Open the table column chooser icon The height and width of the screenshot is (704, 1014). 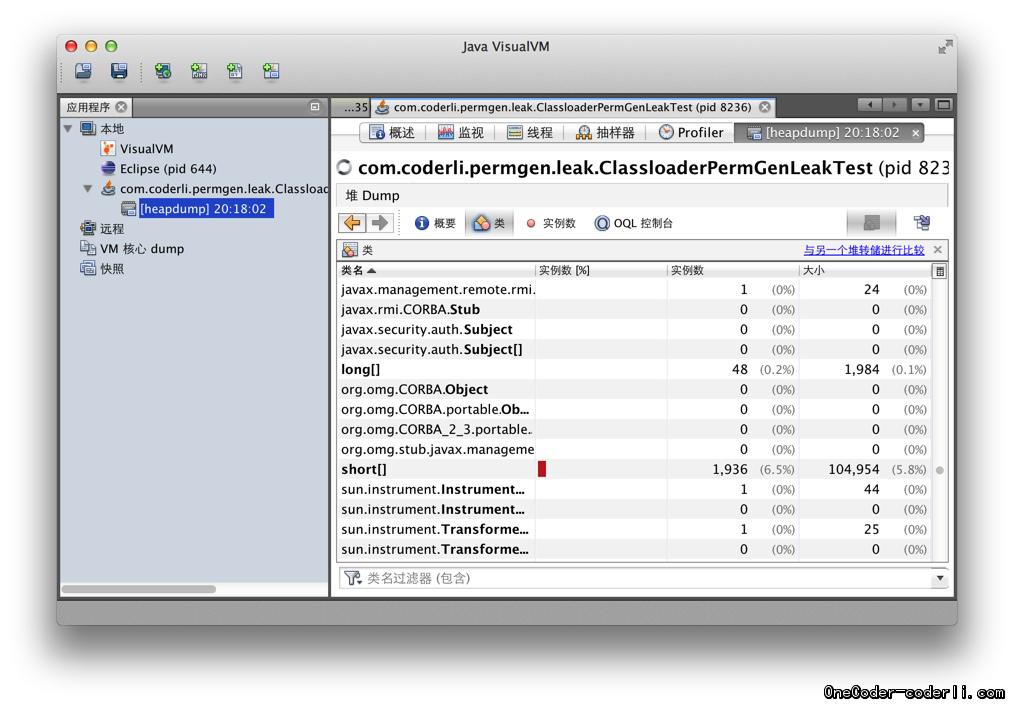point(939,271)
